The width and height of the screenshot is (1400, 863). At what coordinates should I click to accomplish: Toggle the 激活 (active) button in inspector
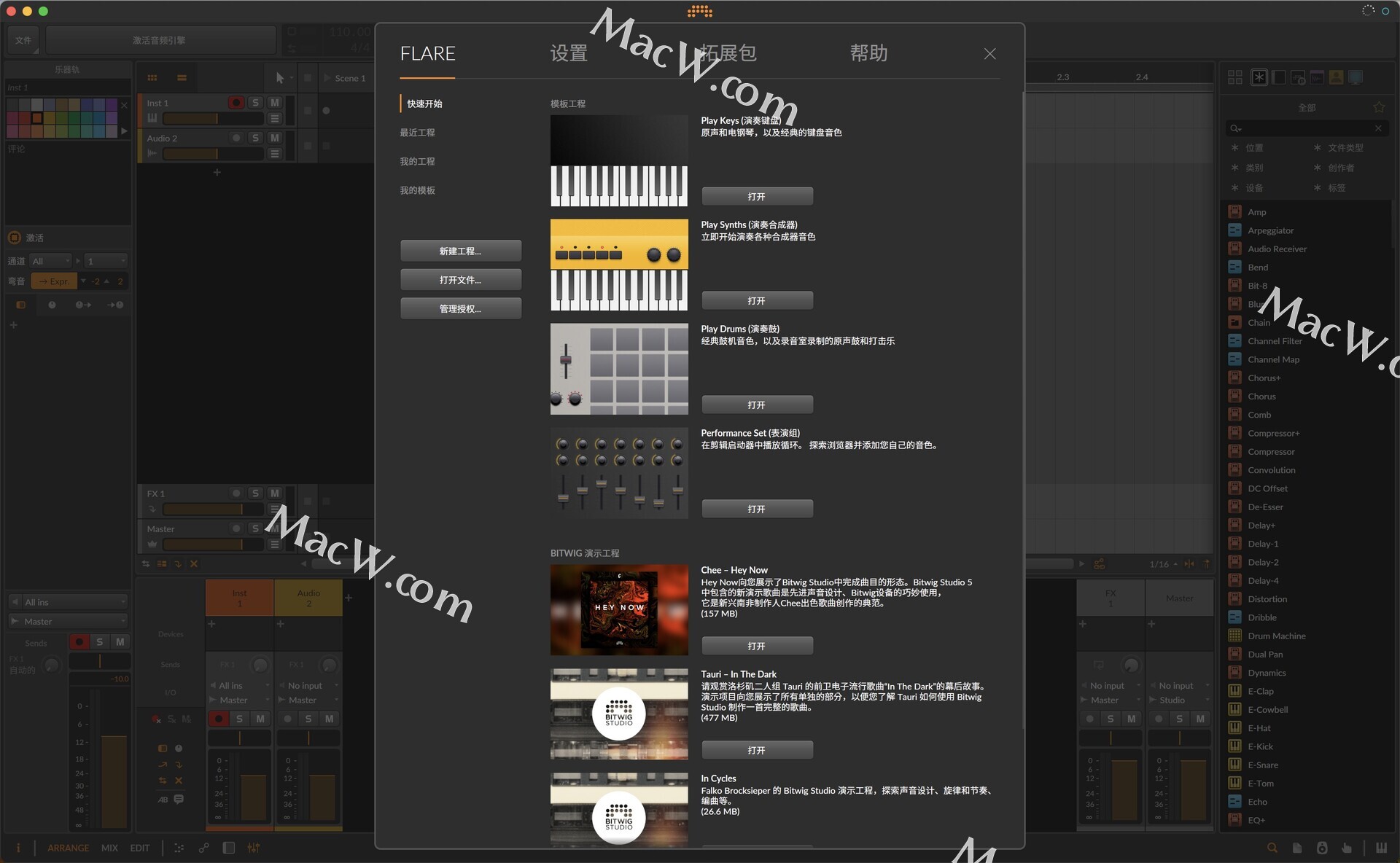tap(15, 238)
